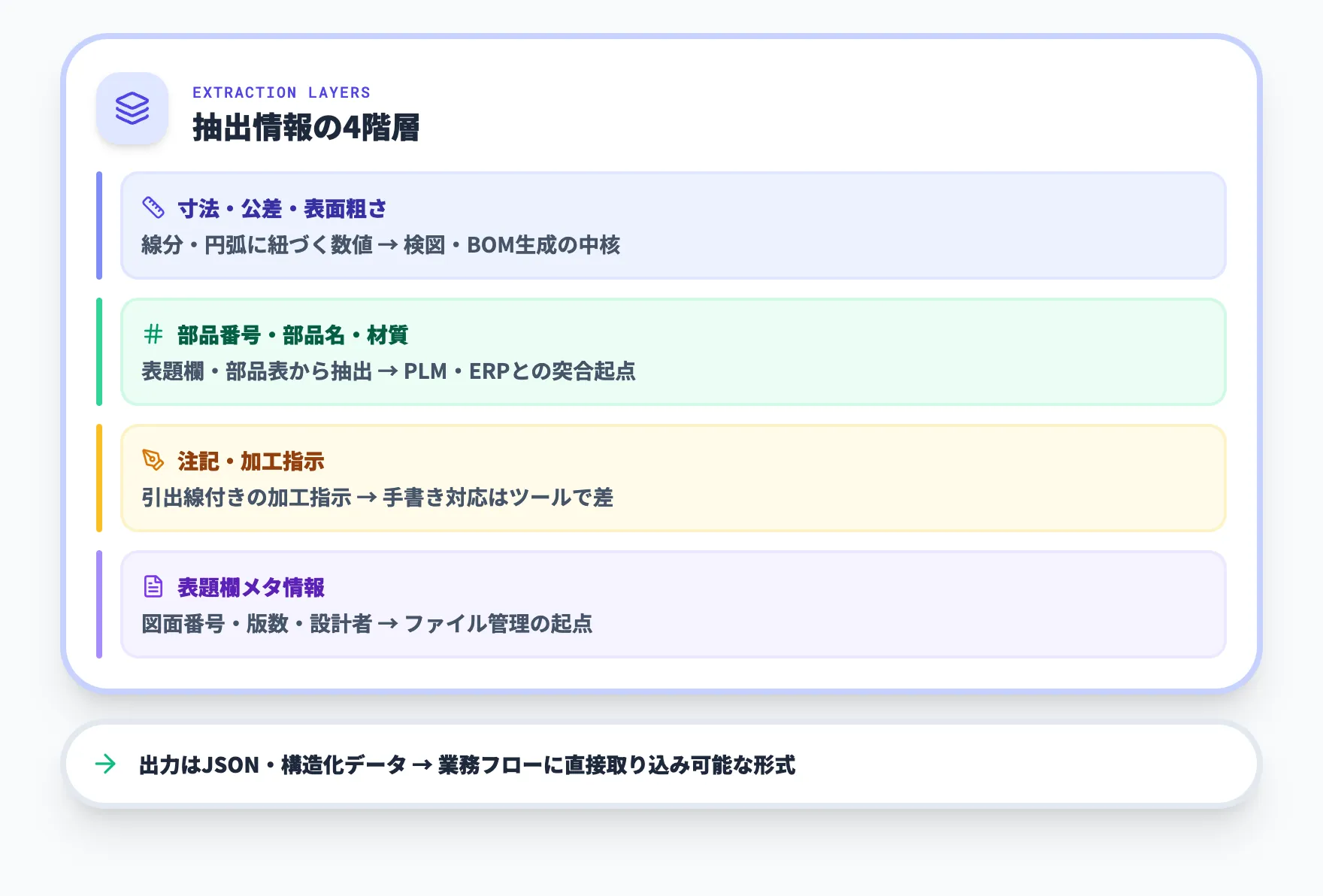Select the 表題欄メタ情報 heading

(250, 588)
